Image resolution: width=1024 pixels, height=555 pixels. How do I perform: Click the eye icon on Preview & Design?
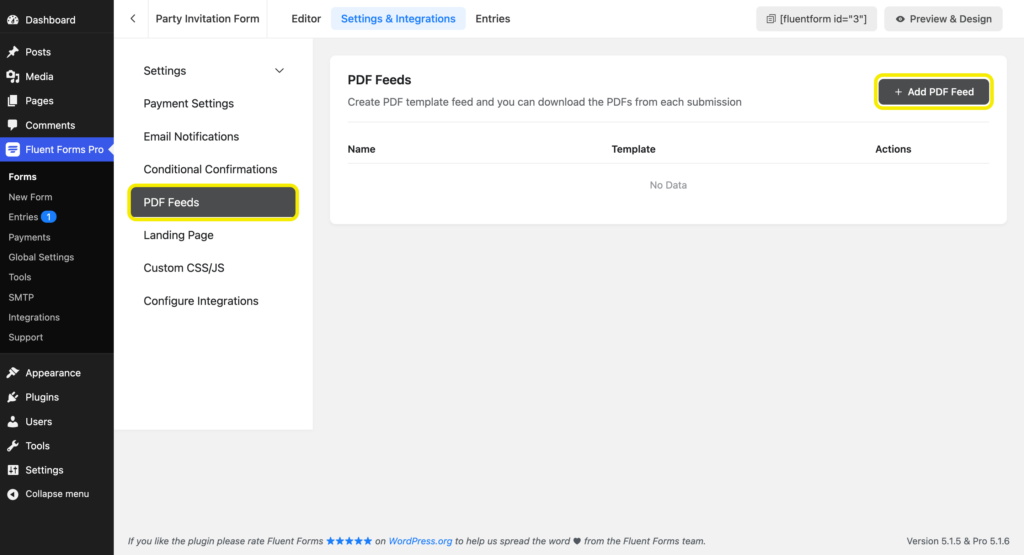pyautogui.click(x=900, y=19)
